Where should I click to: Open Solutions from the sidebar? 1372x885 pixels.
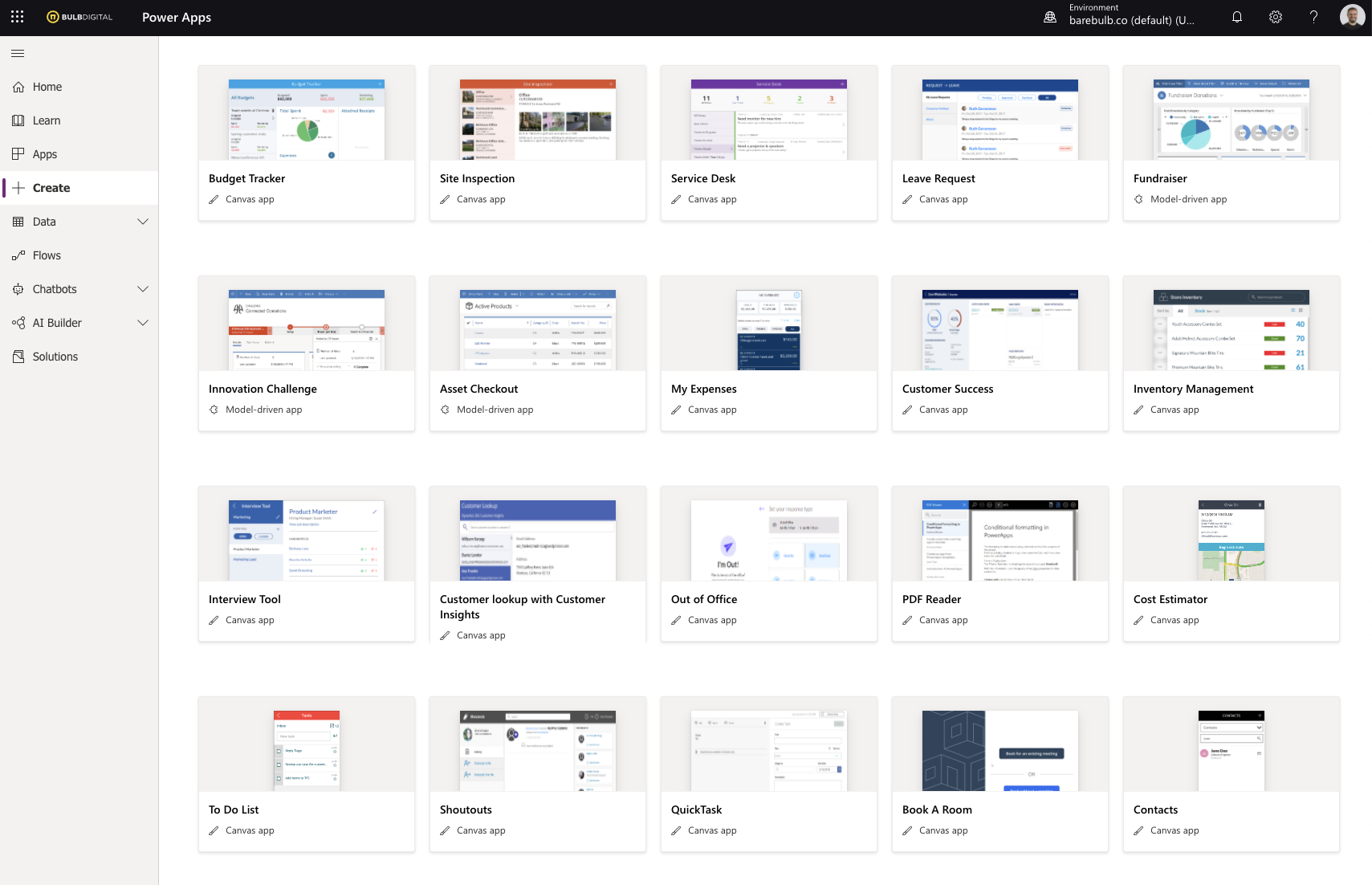pyautogui.click(x=55, y=357)
